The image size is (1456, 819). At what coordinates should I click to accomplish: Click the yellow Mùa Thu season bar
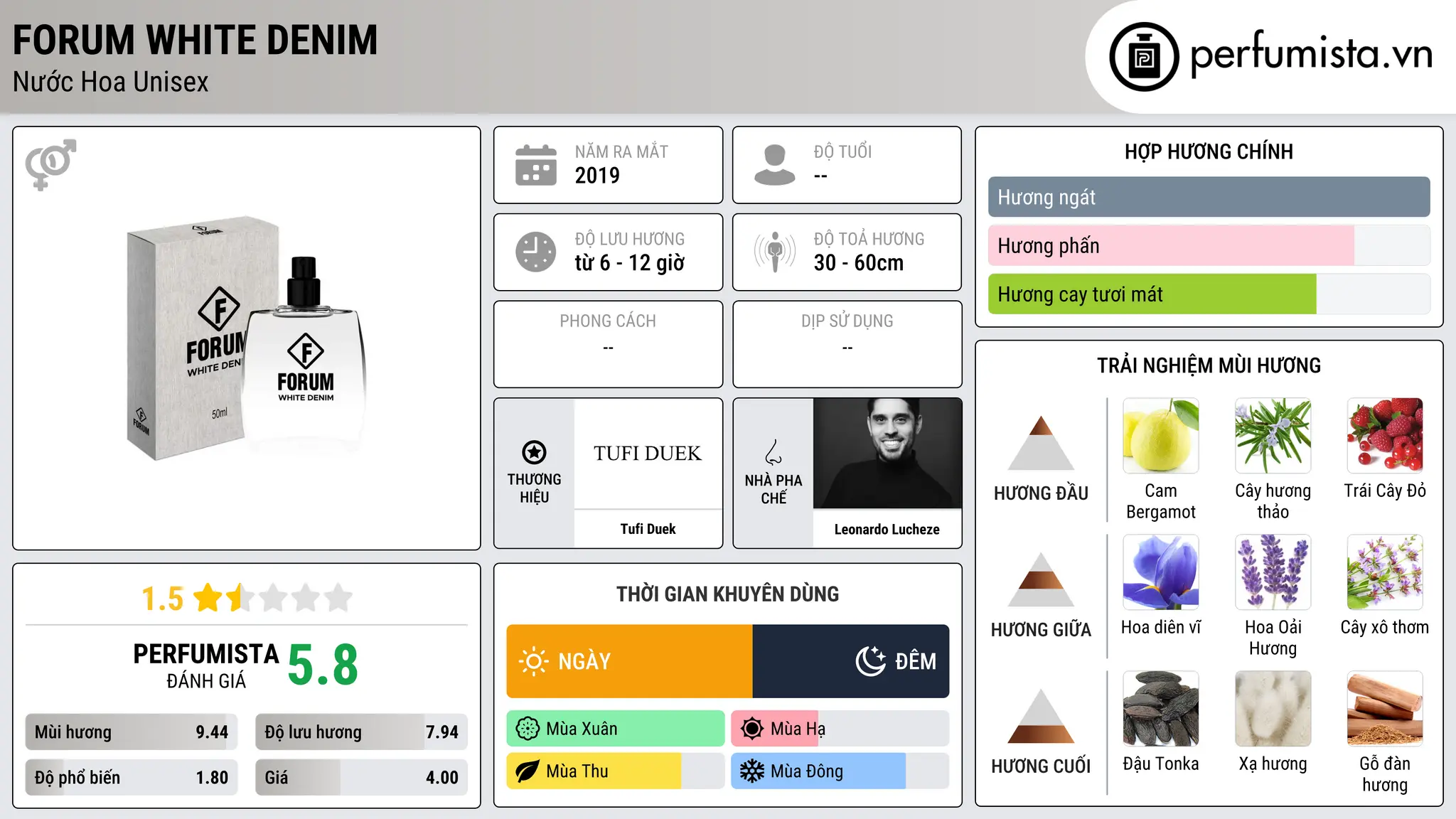616,771
